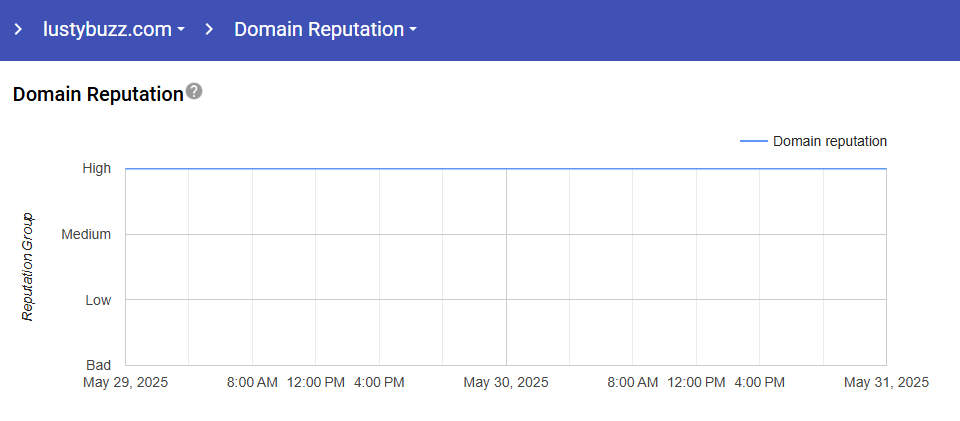This screenshot has height=421, width=960.
Task: Select the May 30, 2025 date label
Action: tap(506, 382)
